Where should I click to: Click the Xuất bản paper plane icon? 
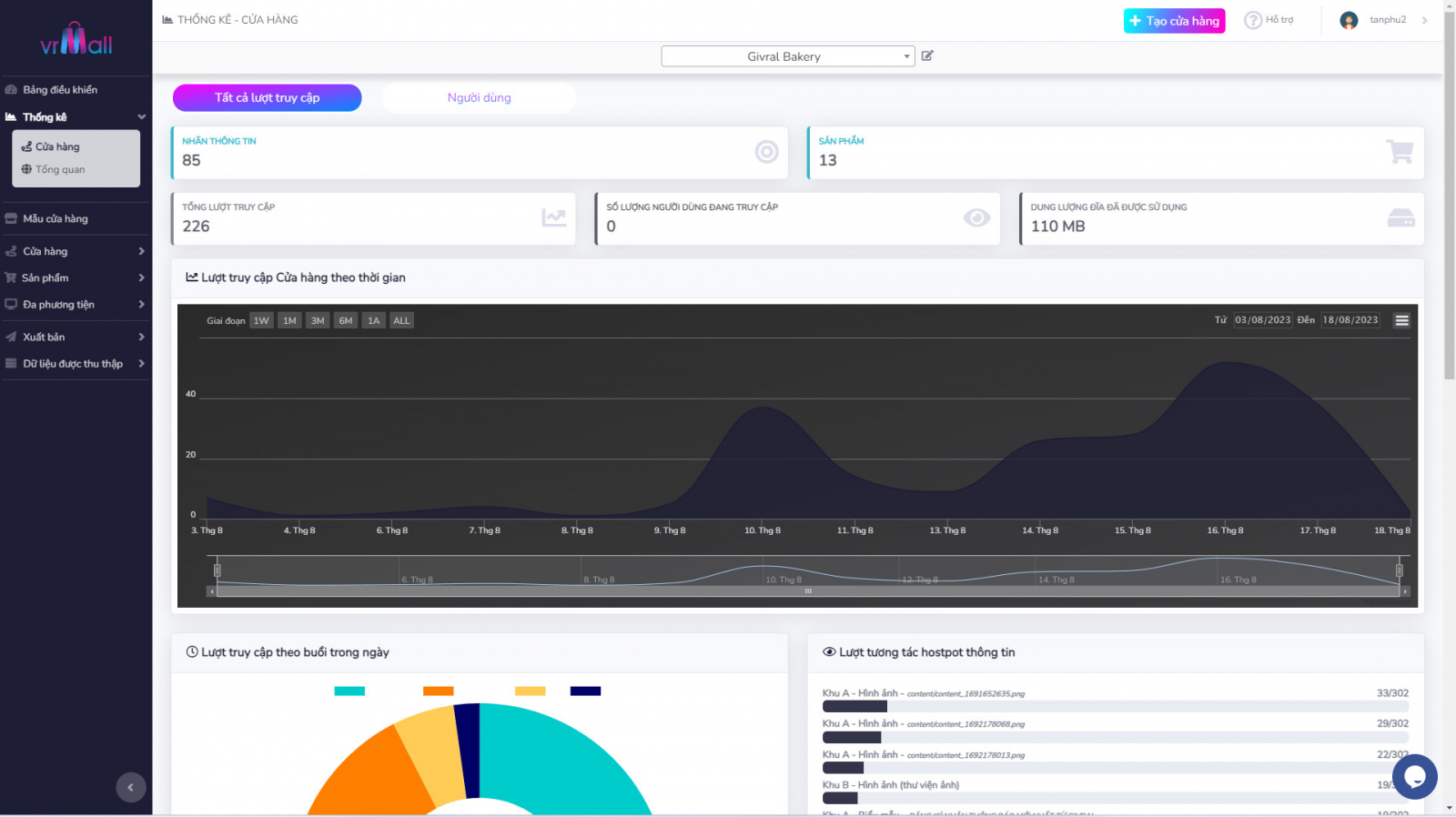coord(11,338)
